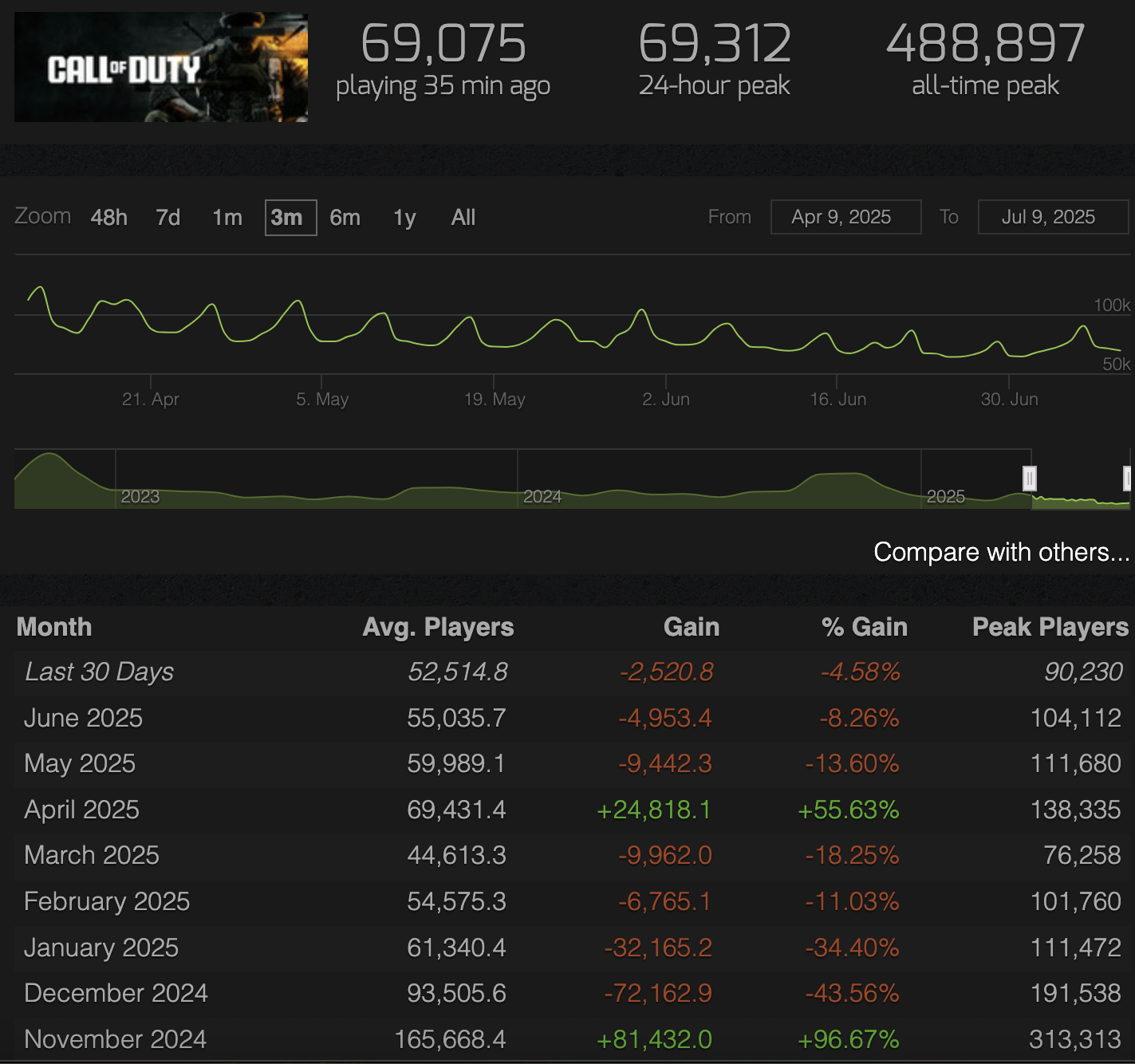Click the Peak Players column header
The height and width of the screenshot is (1064, 1135).
pyautogui.click(x=1050, y=627)
